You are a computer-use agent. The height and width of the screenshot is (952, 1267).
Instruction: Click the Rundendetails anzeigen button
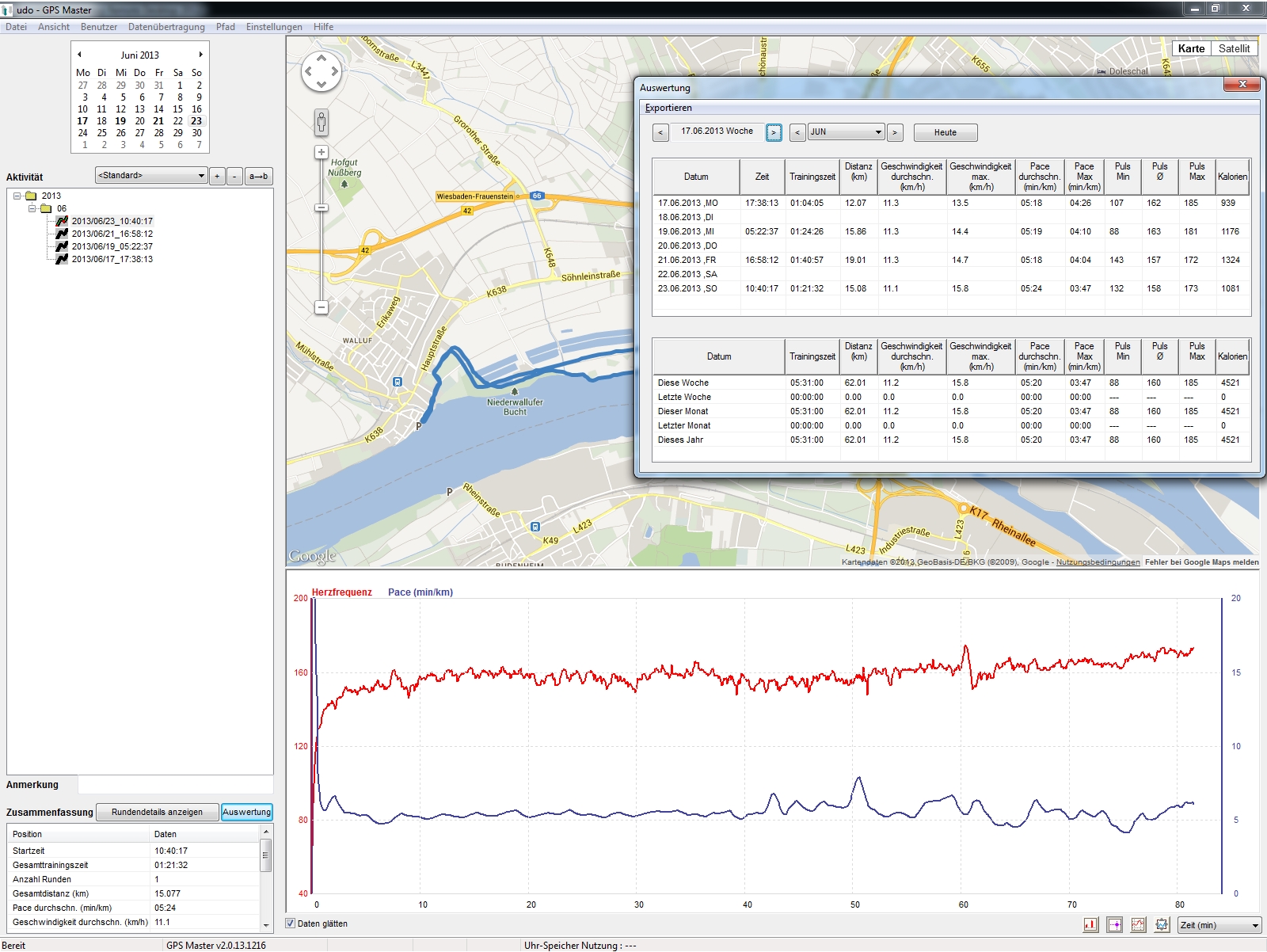coord(157,812)
